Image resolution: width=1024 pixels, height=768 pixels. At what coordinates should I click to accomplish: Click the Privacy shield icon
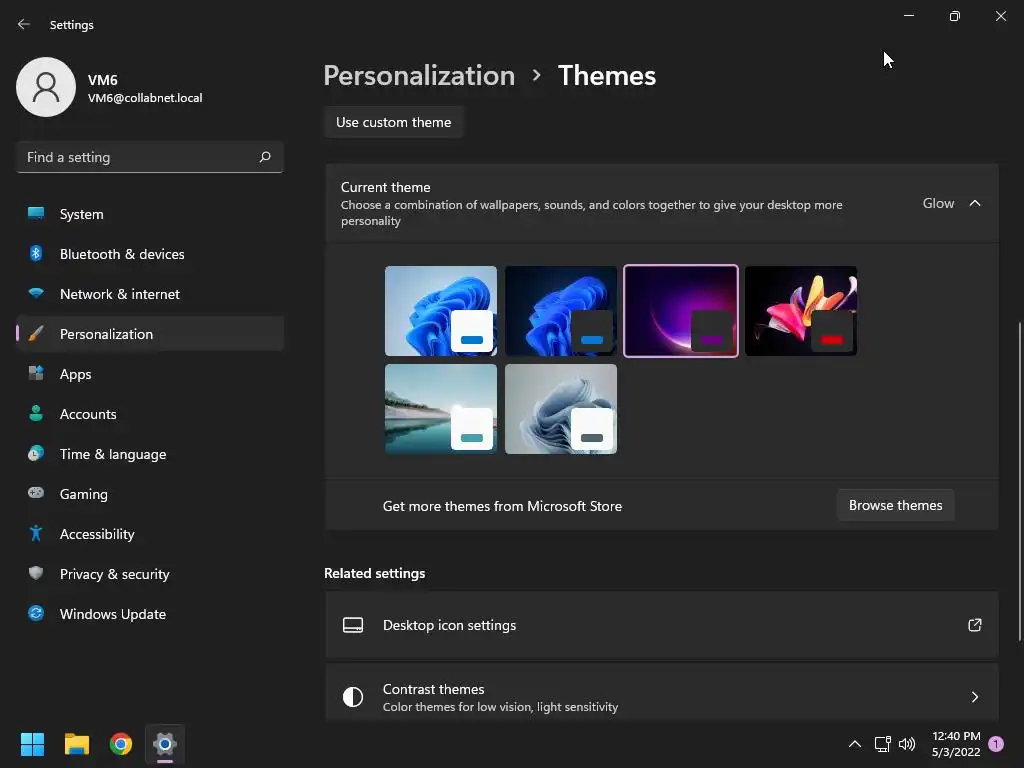(x=36, y=573)
